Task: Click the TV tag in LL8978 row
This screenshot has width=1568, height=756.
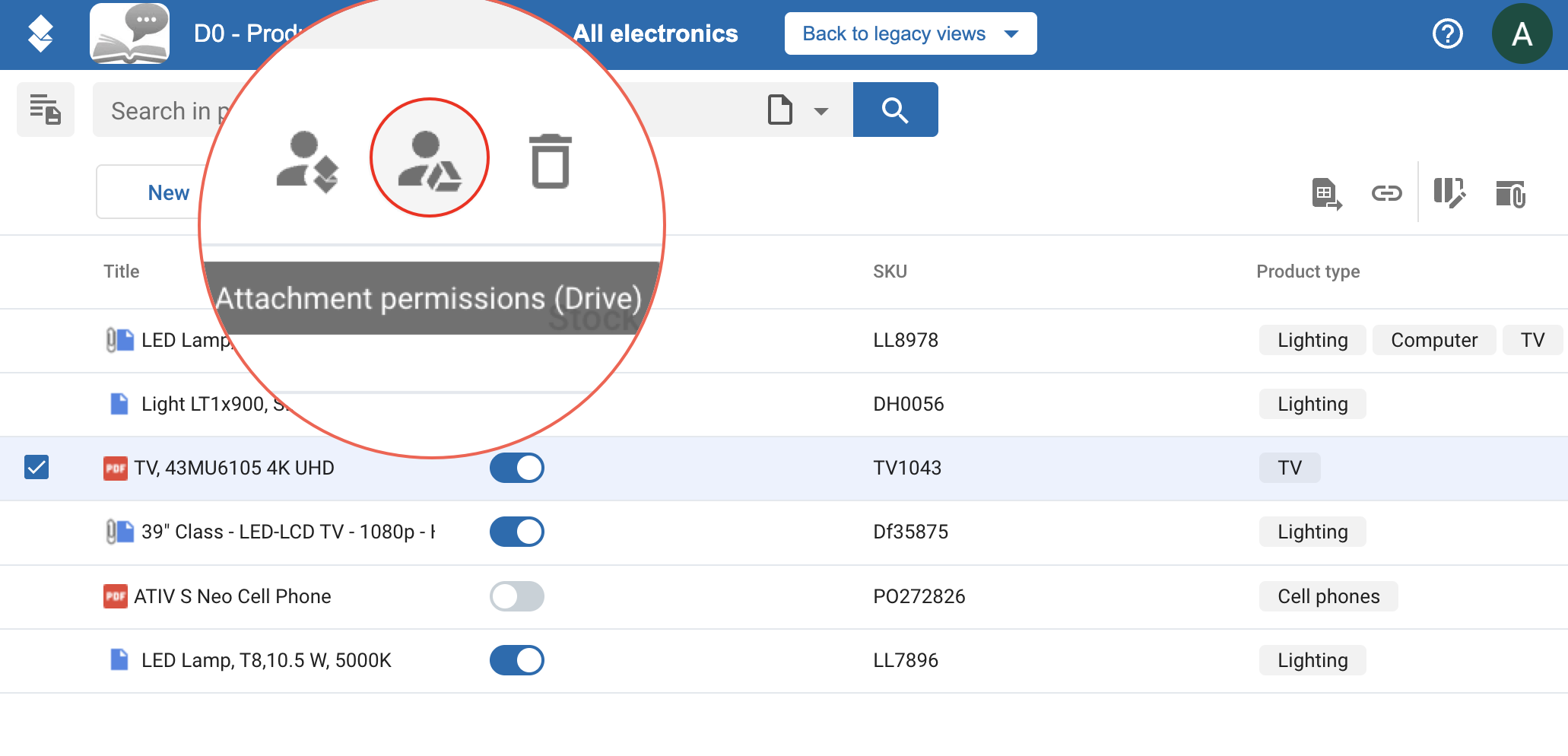Action: 1532,340
